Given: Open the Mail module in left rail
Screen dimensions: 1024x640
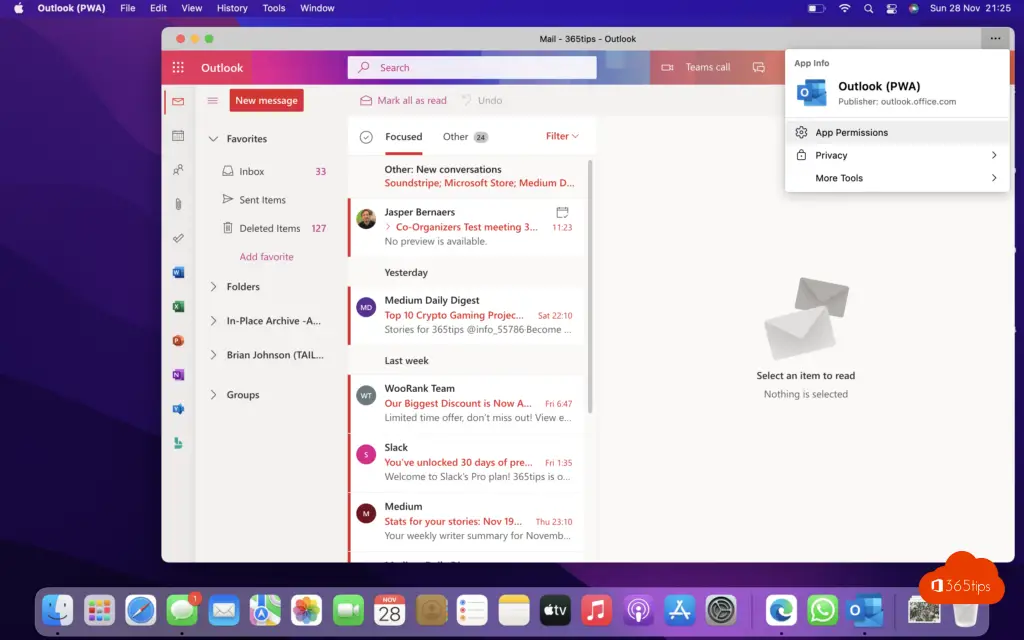Looking at the screenshot, I should coord(178,101).
